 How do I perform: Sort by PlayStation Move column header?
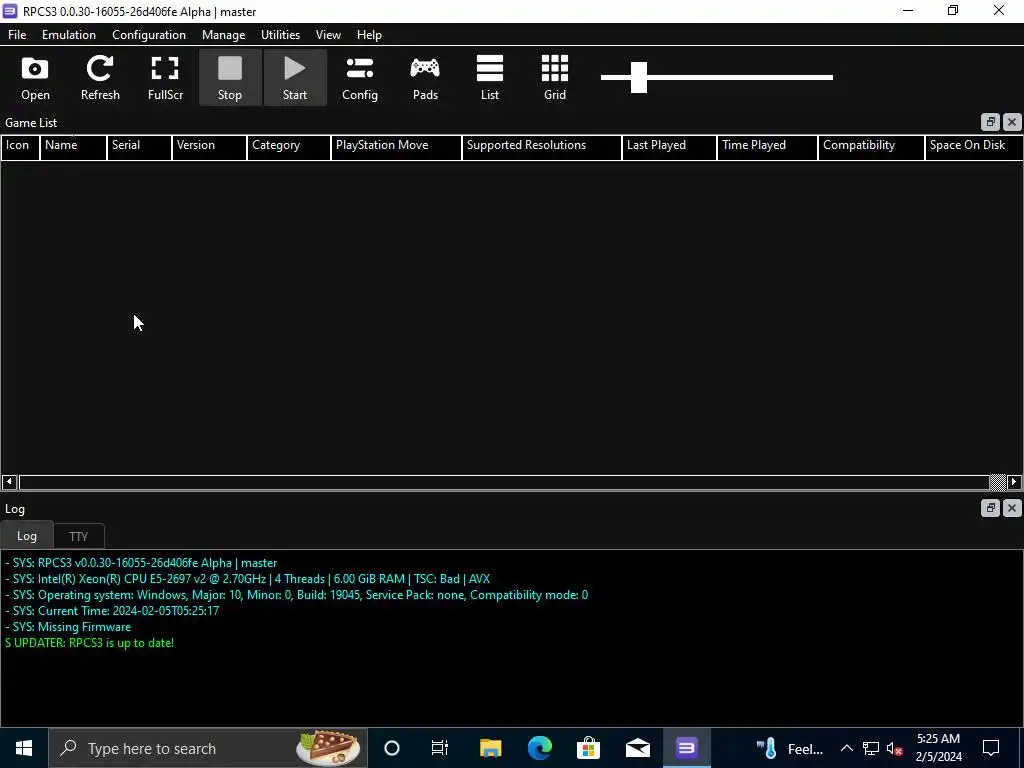[396, 147]
